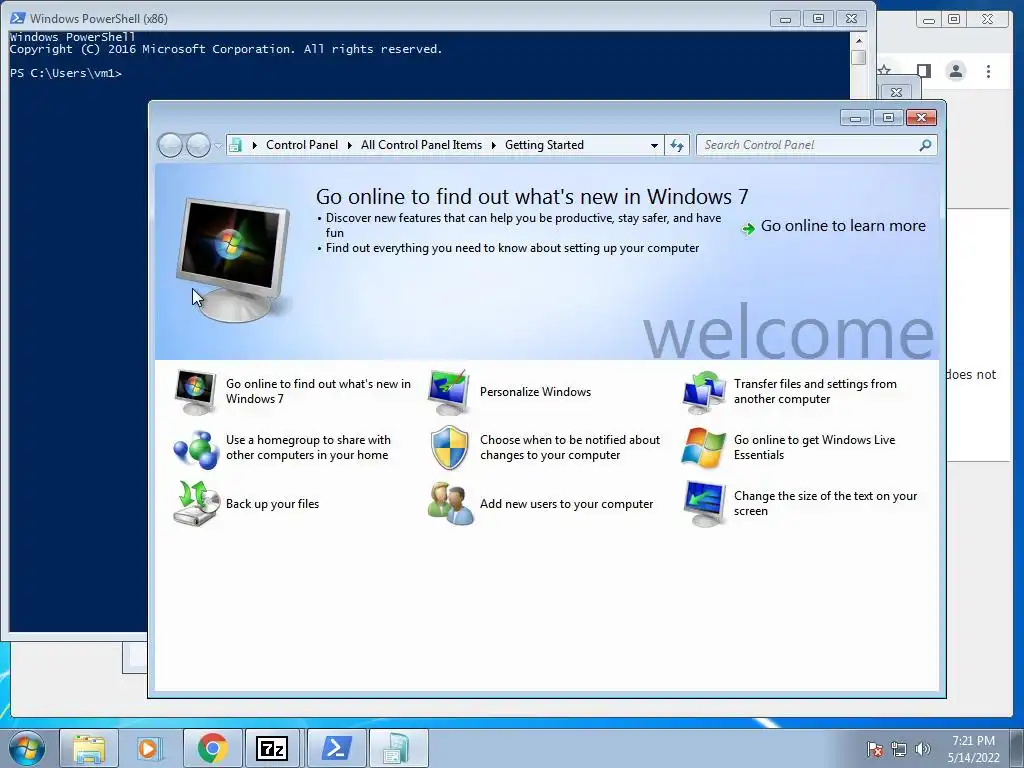Open the Chrome three-dot menu

click(988, 71)
